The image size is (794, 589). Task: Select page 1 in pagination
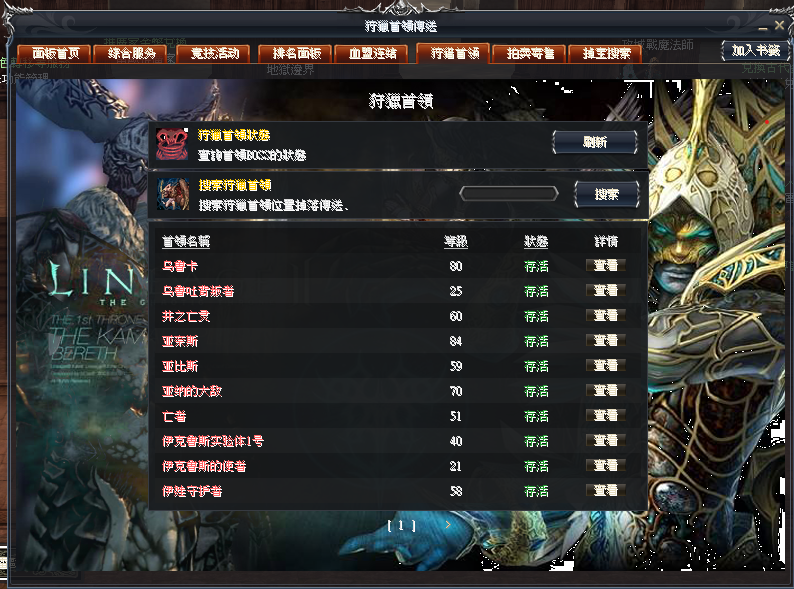click(401, 526)
